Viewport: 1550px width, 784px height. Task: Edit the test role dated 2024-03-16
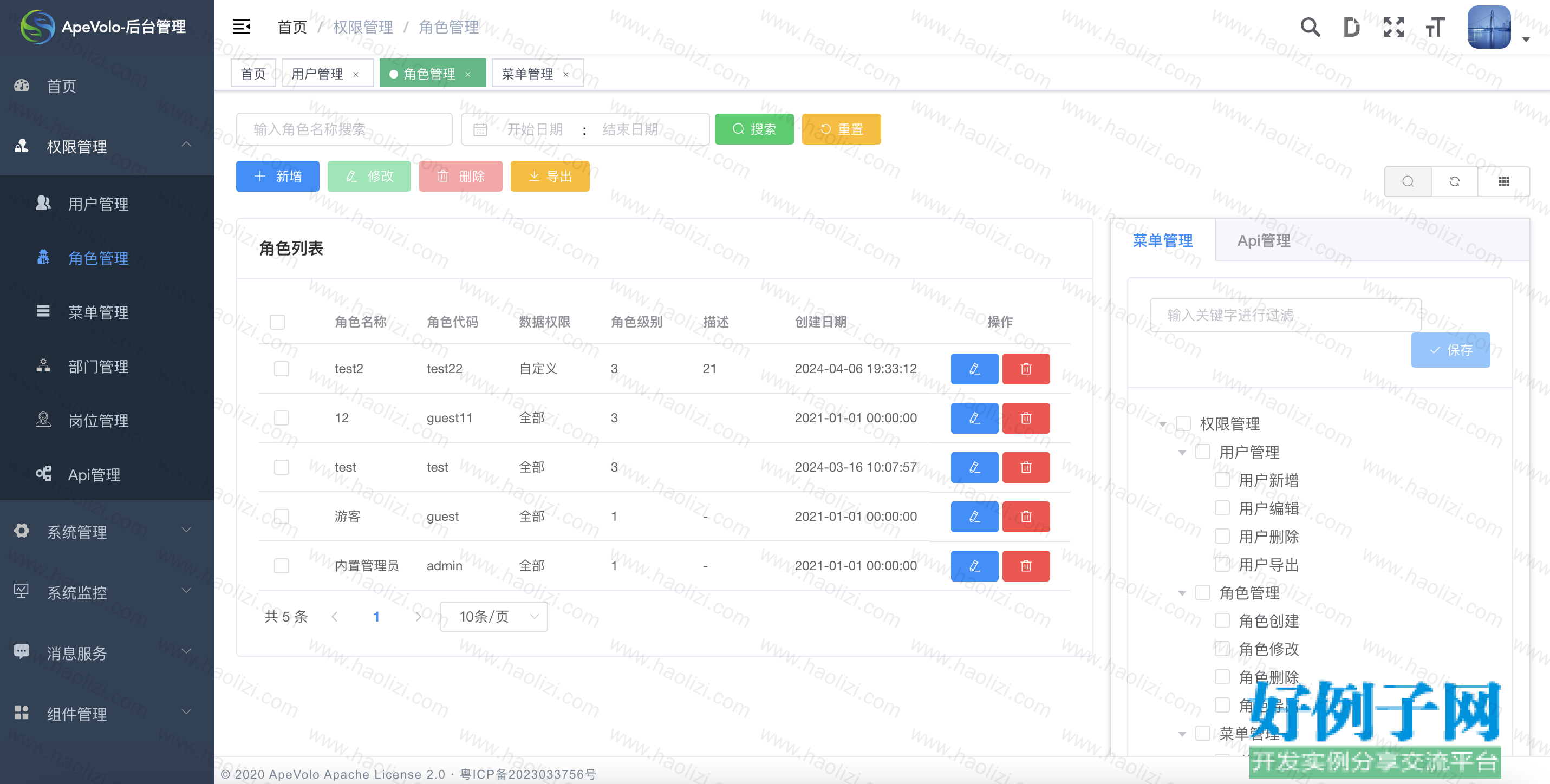tap(974, 467)
